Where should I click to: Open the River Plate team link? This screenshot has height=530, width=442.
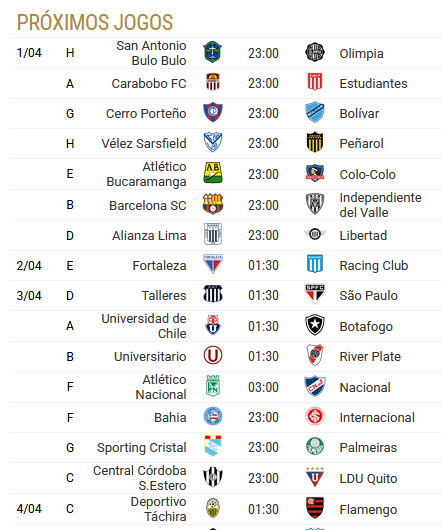pyautogui.click(x=370, y=357)
